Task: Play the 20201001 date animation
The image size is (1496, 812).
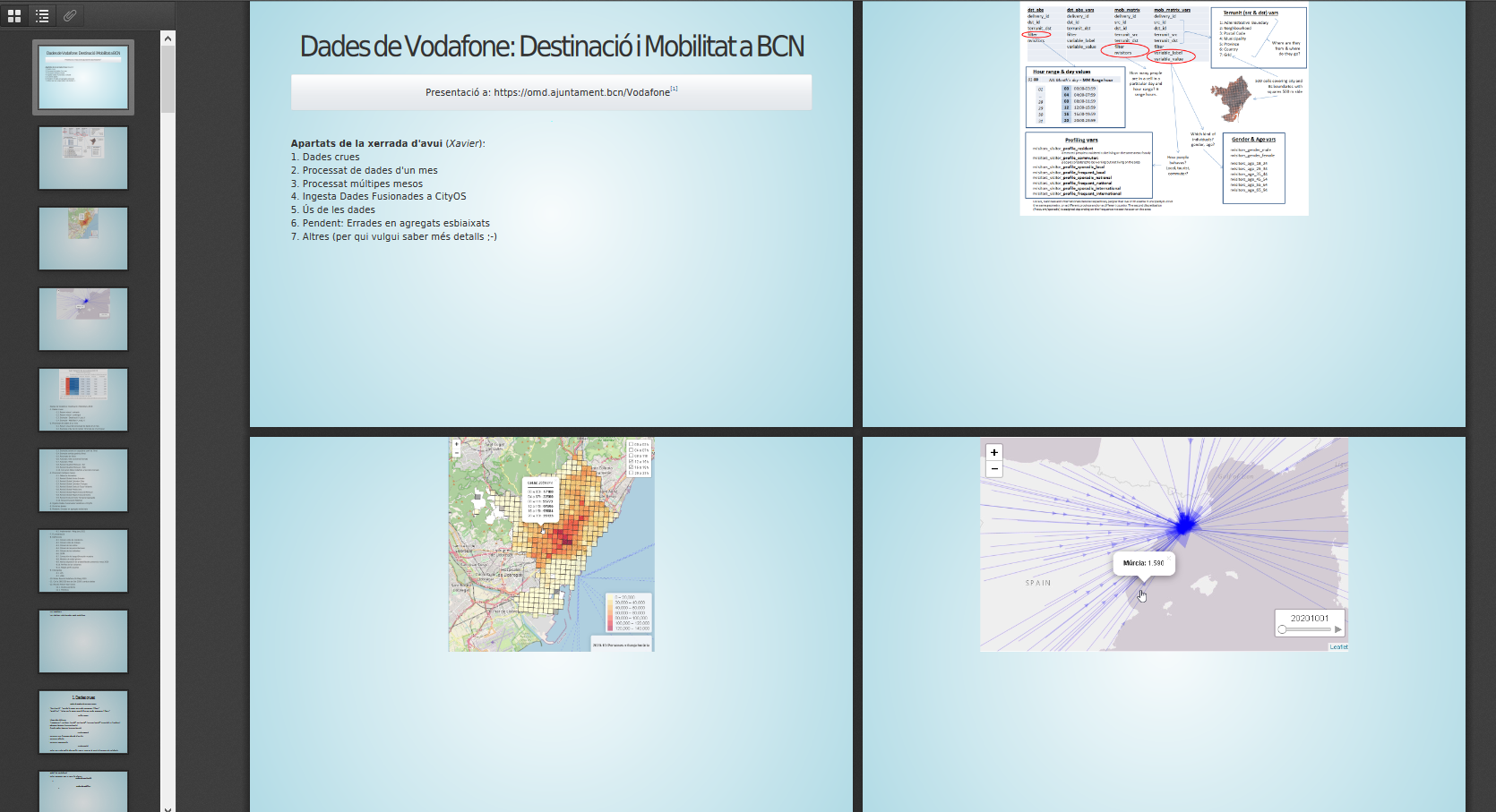Action: point(1338,629)
